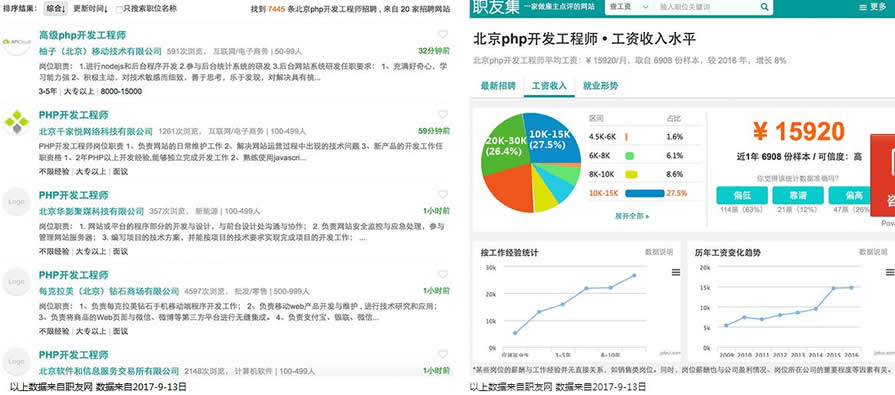Sort results by 综合
The width and height of the screenshot is (895, 395).
coord(56,9)
